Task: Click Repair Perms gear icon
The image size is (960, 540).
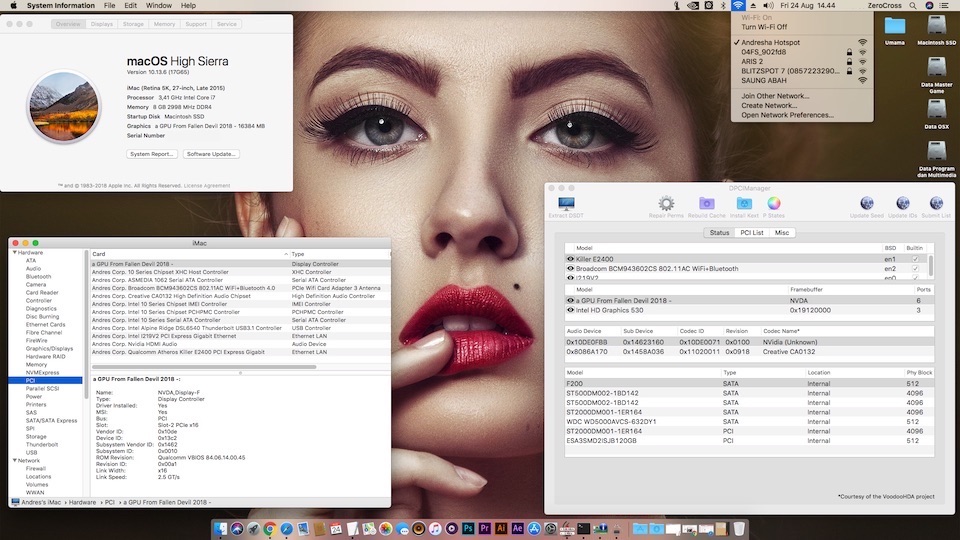Action: [x=666, y=203]
